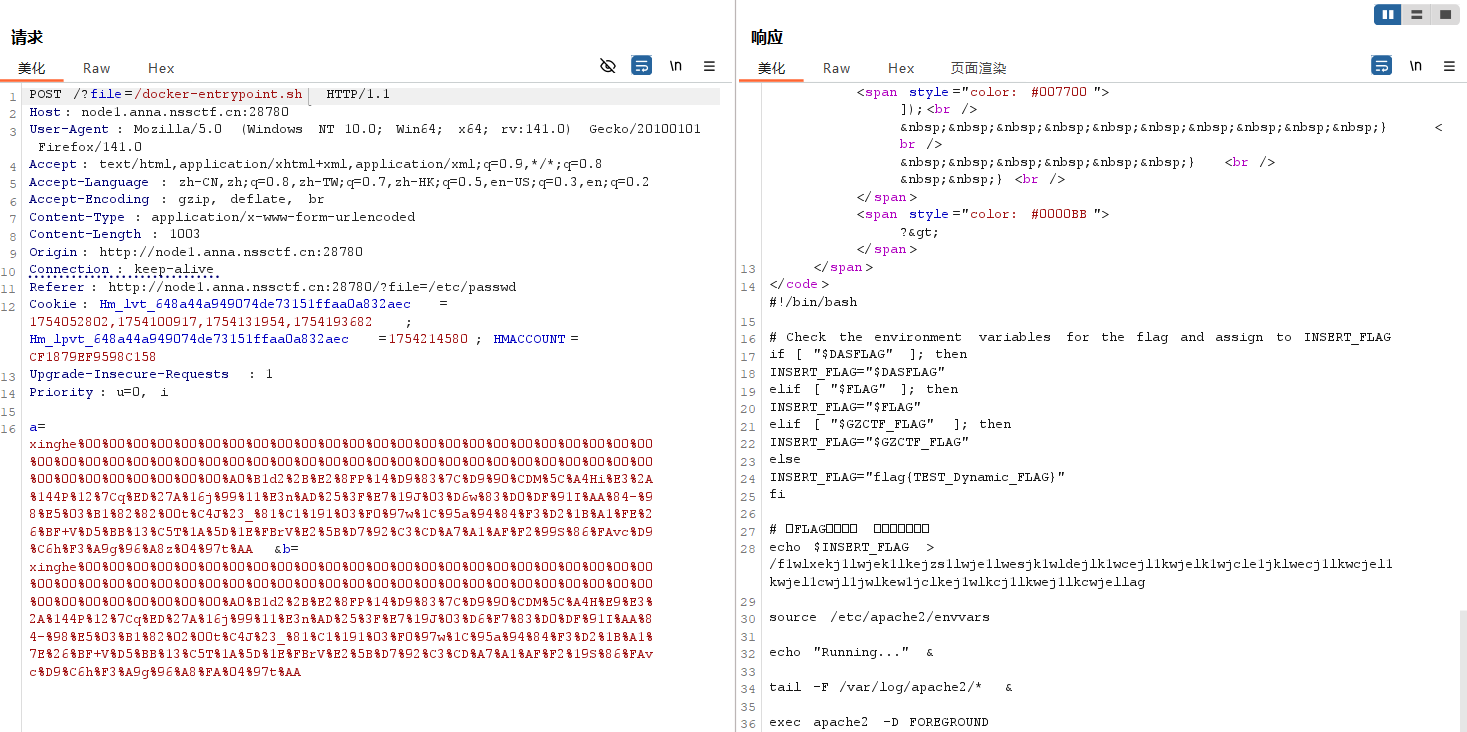Viewport: 1467px width, 732px height.
Task: Click the echo "Running..." & line
Action: [851, 652]
